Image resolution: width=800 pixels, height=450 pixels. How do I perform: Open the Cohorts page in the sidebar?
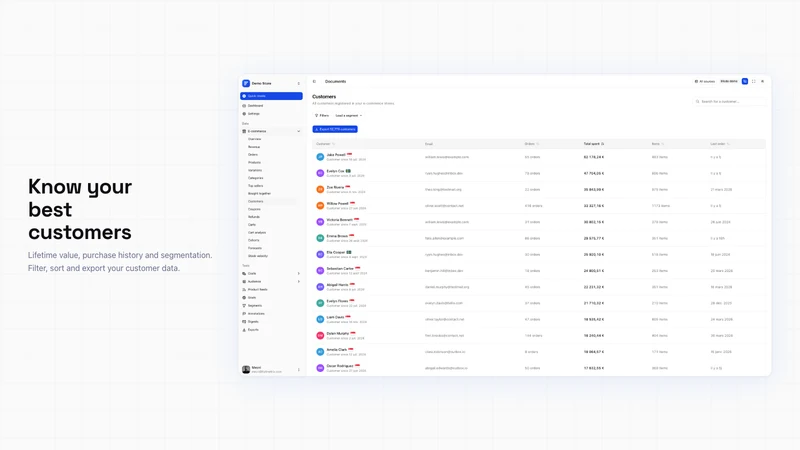(x=254, y=240)
